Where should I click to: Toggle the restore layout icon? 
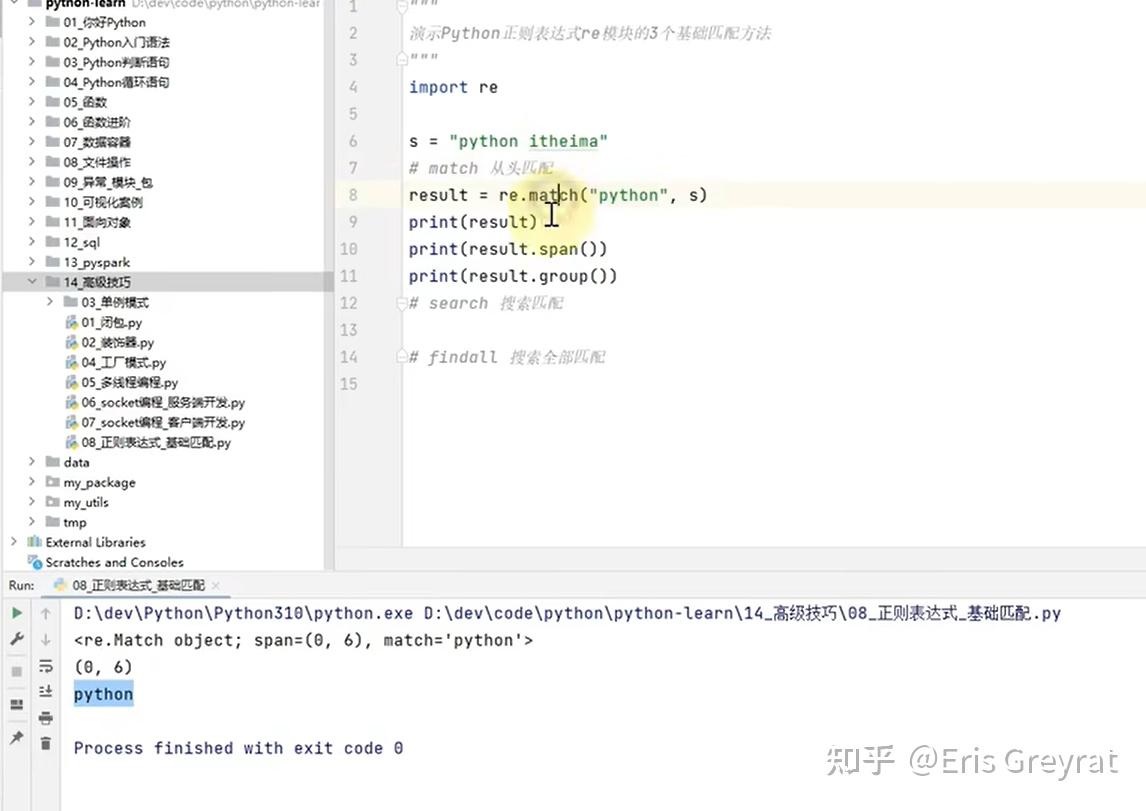[17, 703]
